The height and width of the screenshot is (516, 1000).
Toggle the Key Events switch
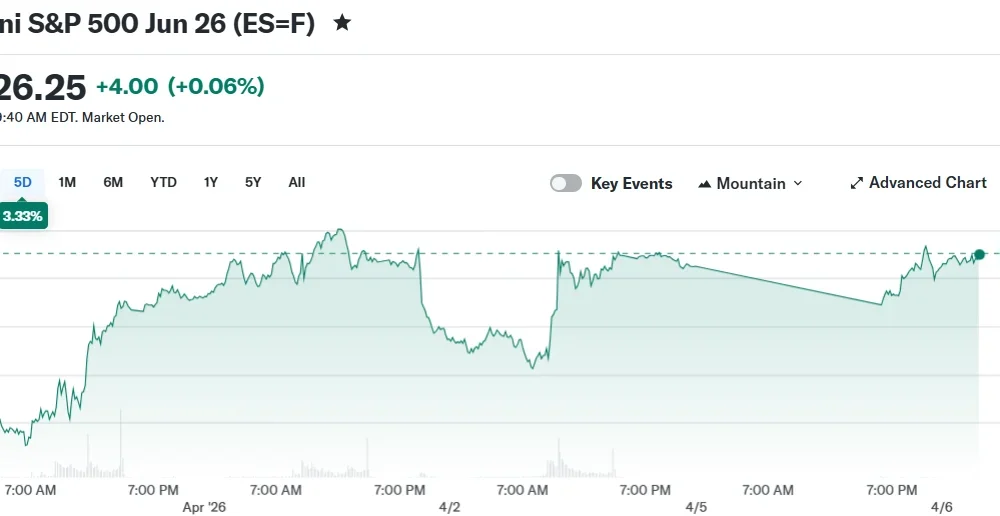point(566,183)
